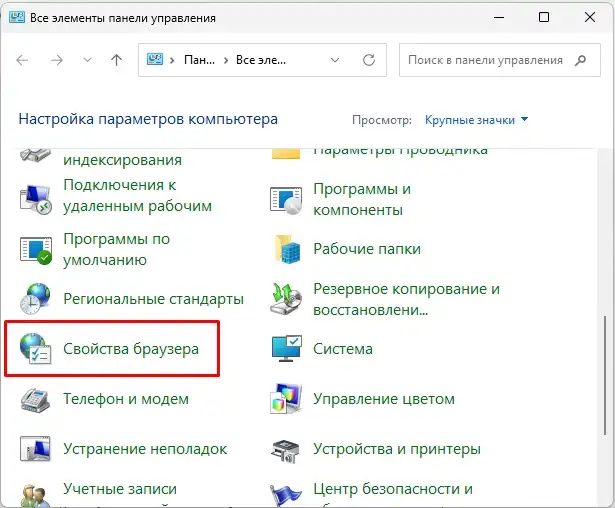The height and width of the screenshot is (508, 615).
Task: Open the Программы по умолчанию icon
Action: (36, 250)
